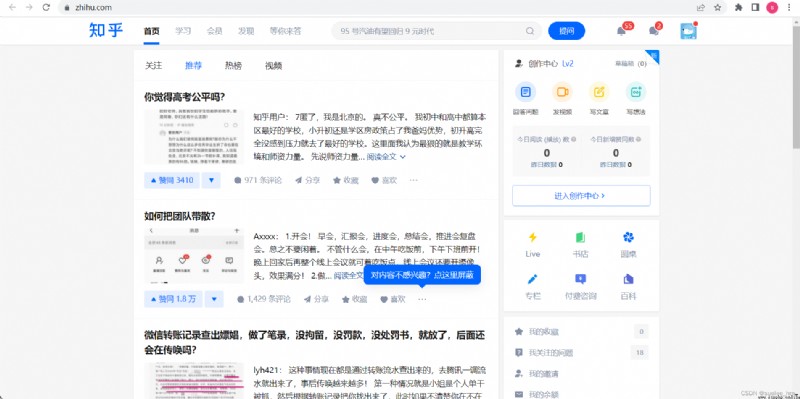Image resolution: width=800 pixels, height=399 pixels.
Task: Like the 团队带散 answer with heart
Action: [392, 299]
